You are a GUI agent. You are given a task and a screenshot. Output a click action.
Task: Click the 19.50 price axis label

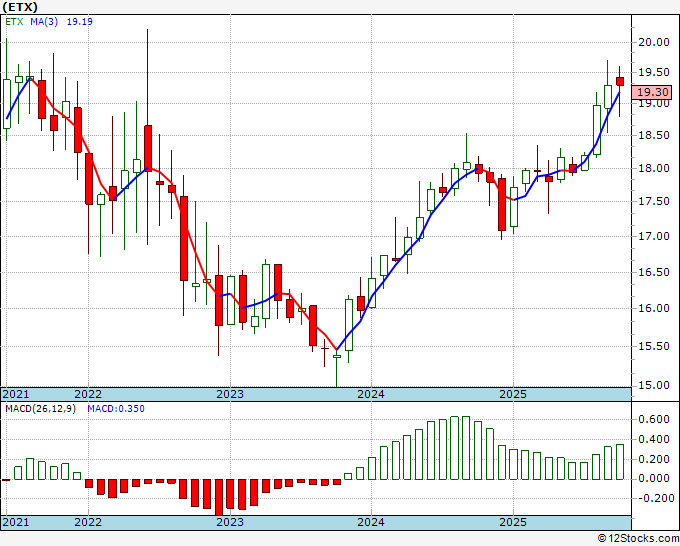[654, 72]
